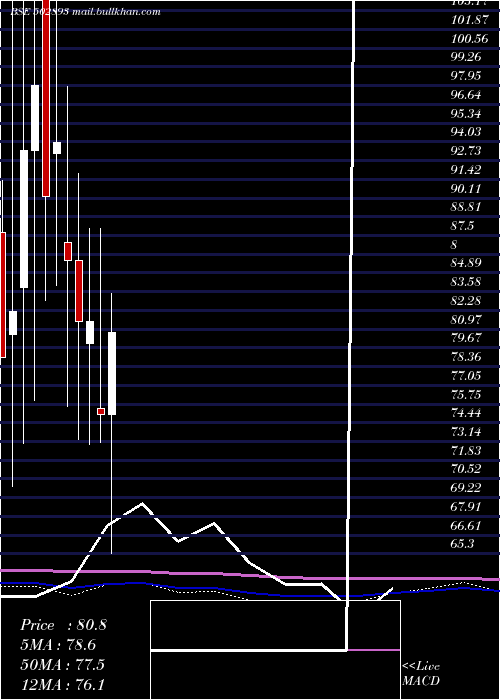Click the 92.73 price axis label
This screenshot has height=700, width=500.
(467, 151)
